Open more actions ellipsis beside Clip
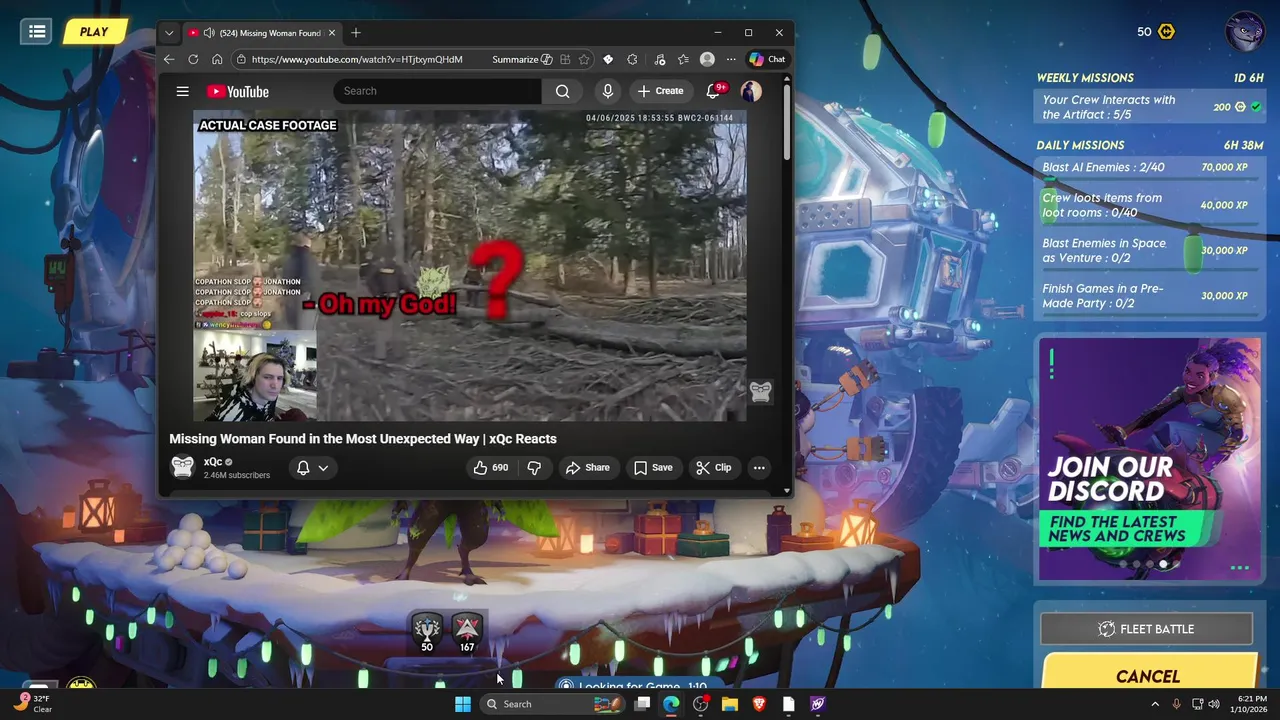1280x720 pixels. click(x=759, y=467)
